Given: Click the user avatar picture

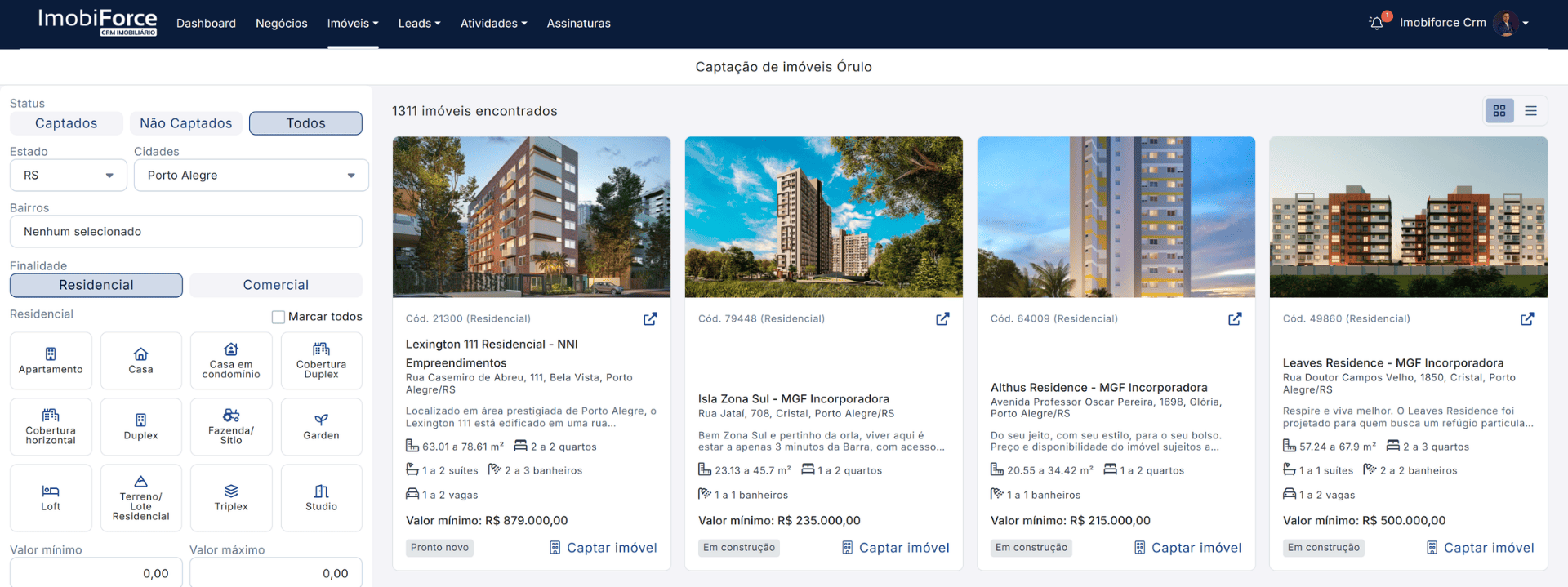Looking at the screenshot, I should [1505, 23].
